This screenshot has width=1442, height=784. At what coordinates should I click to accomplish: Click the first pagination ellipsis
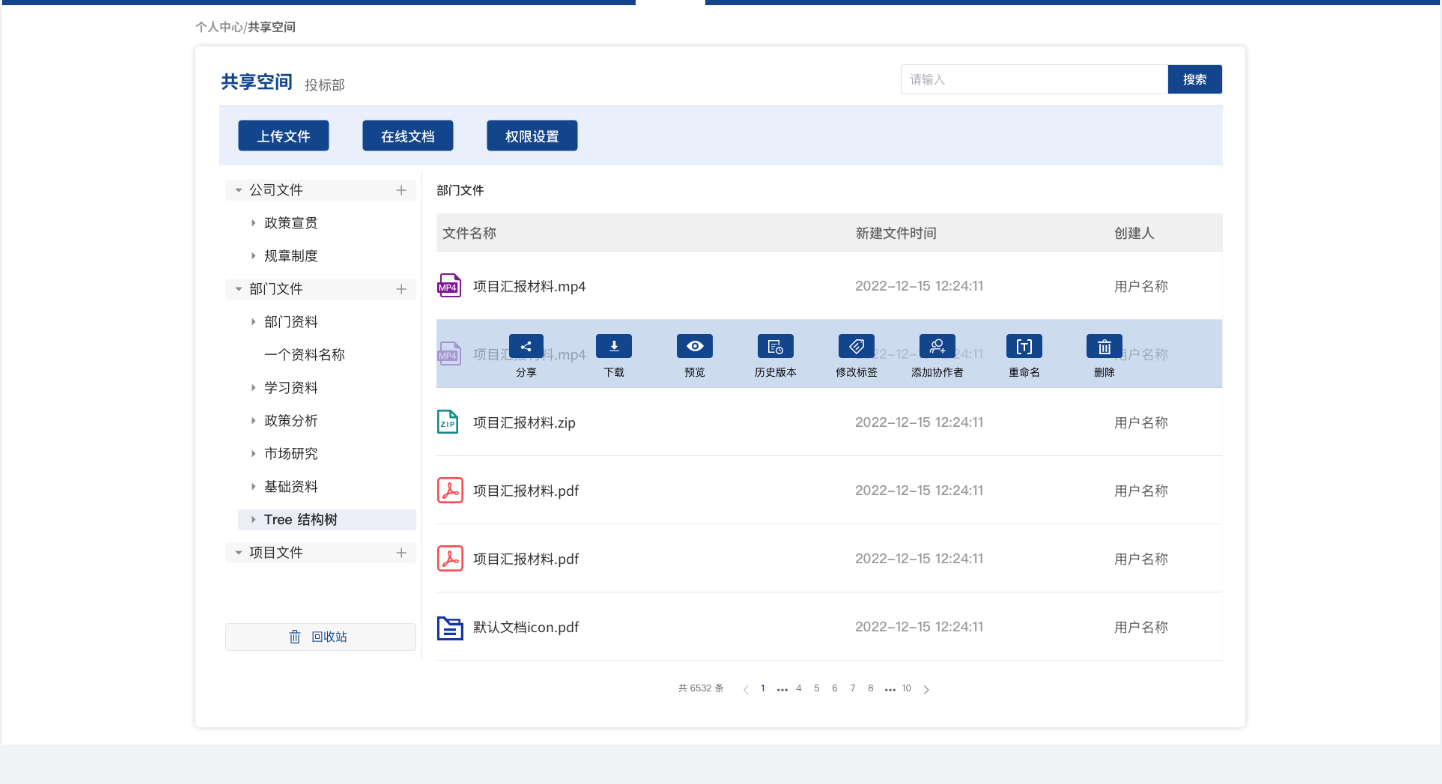[782, 689]
